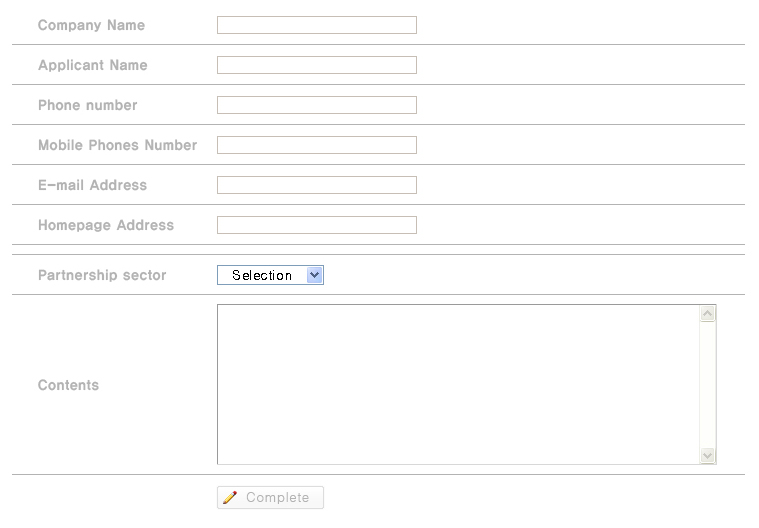Focus the Applicant Name text field
Viewport: 759px width, 528px height.
tap(317, 65)
